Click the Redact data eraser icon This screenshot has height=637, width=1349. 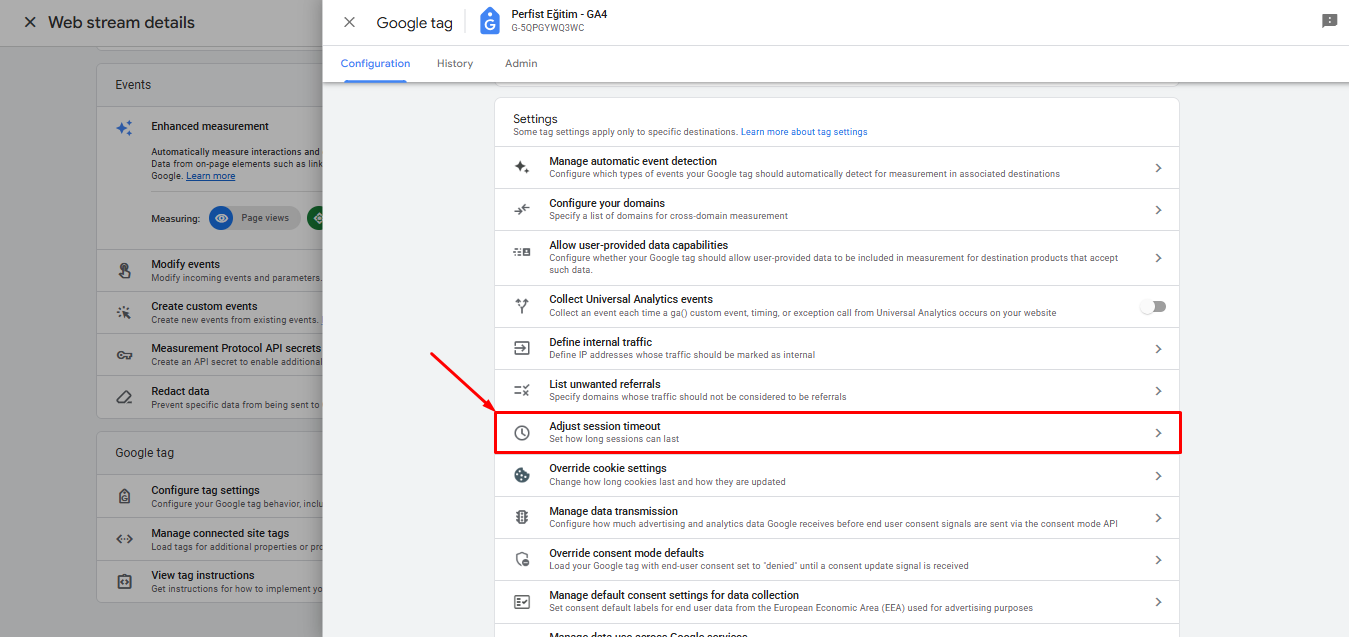click(124, 397)
